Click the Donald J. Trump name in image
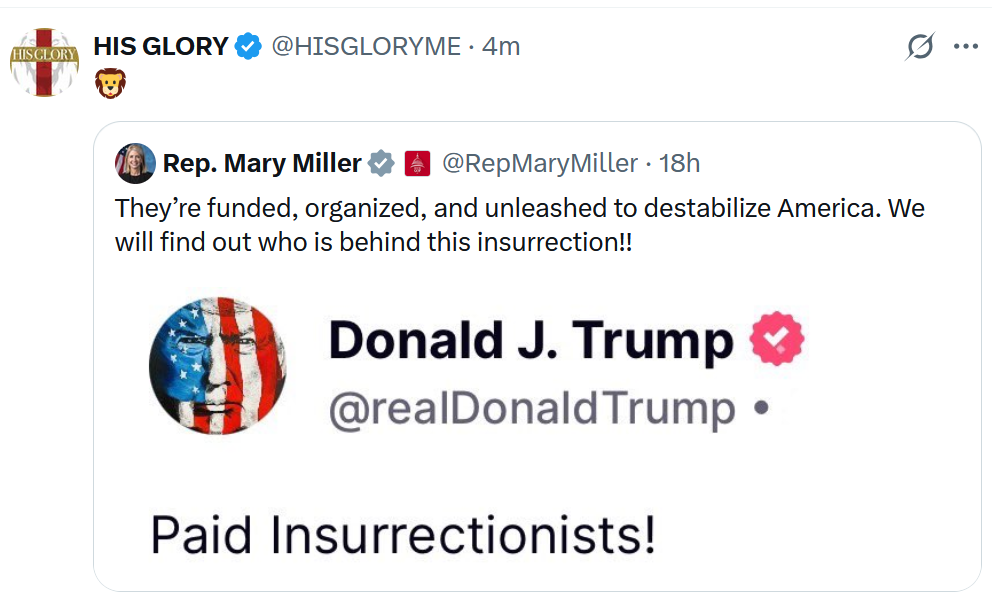This screenshot has height=597, width=992. click(x=531, y=341)
